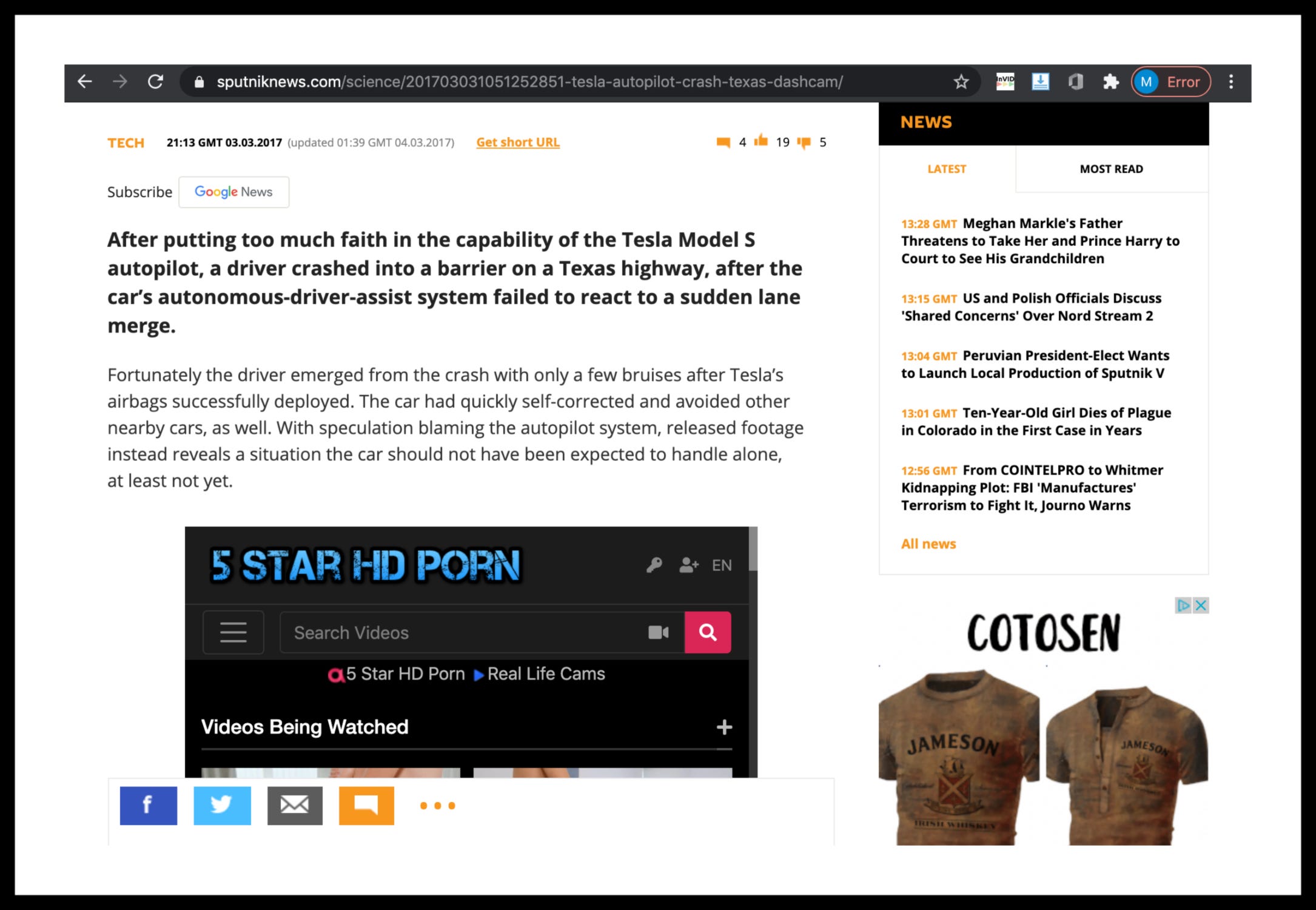Open the Nord Stream 2 news story
Image resolution: width=1316 pixels, height=910 pixels.
pyautogui.click(x=1031, y=307)
